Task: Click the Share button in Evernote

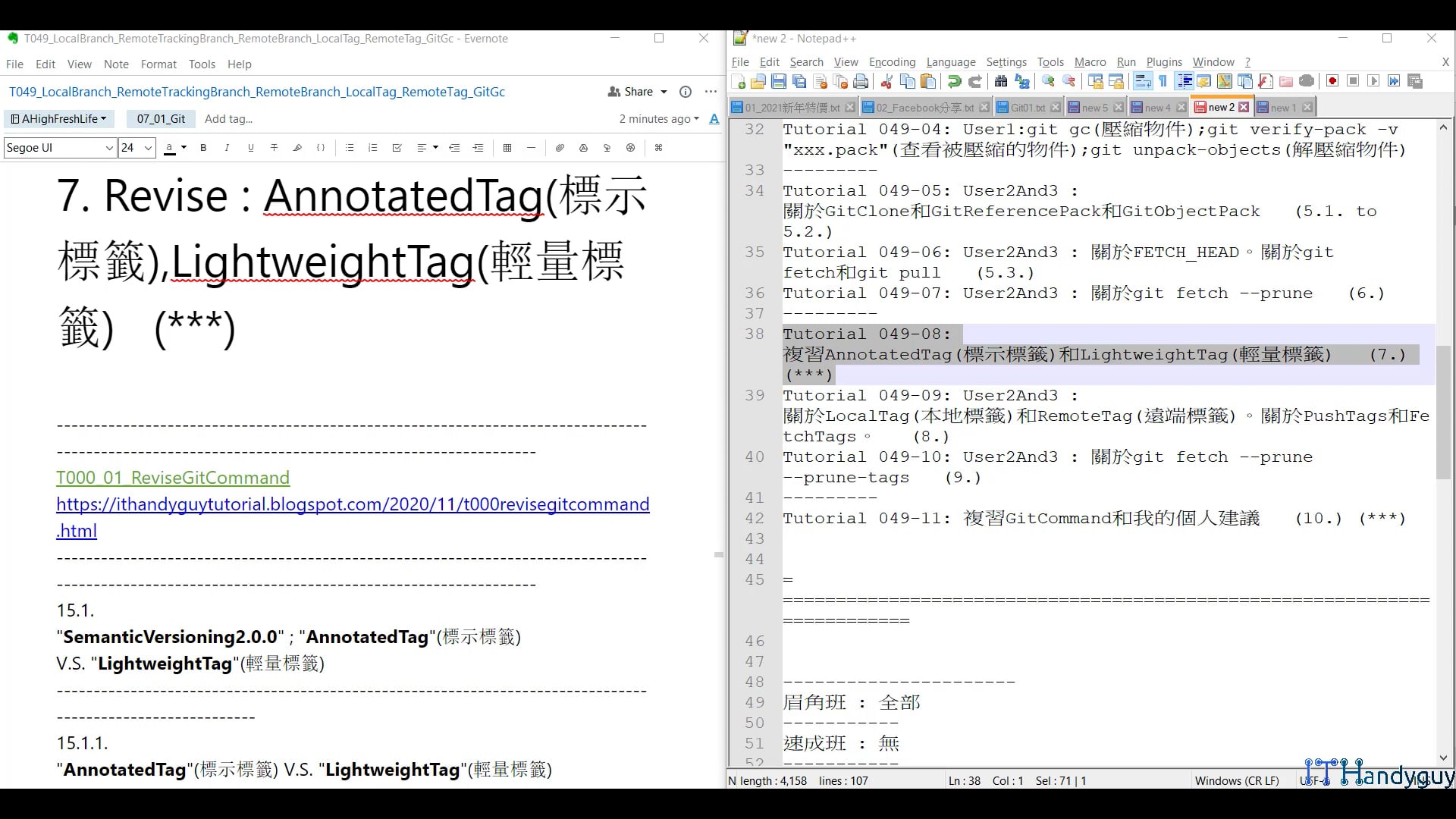Action: click(x=637, y=91)
